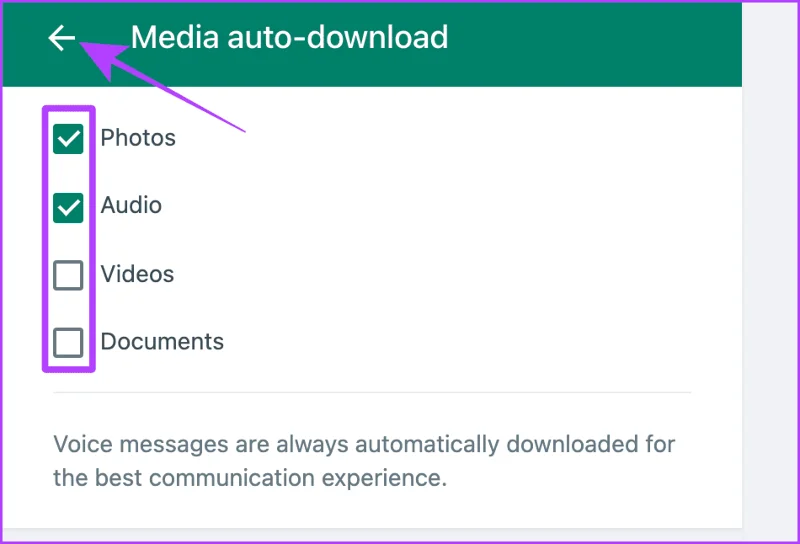Uncheck the Audio auto-download checkbox
Viewport: 800px width, 544px height.
68,207
